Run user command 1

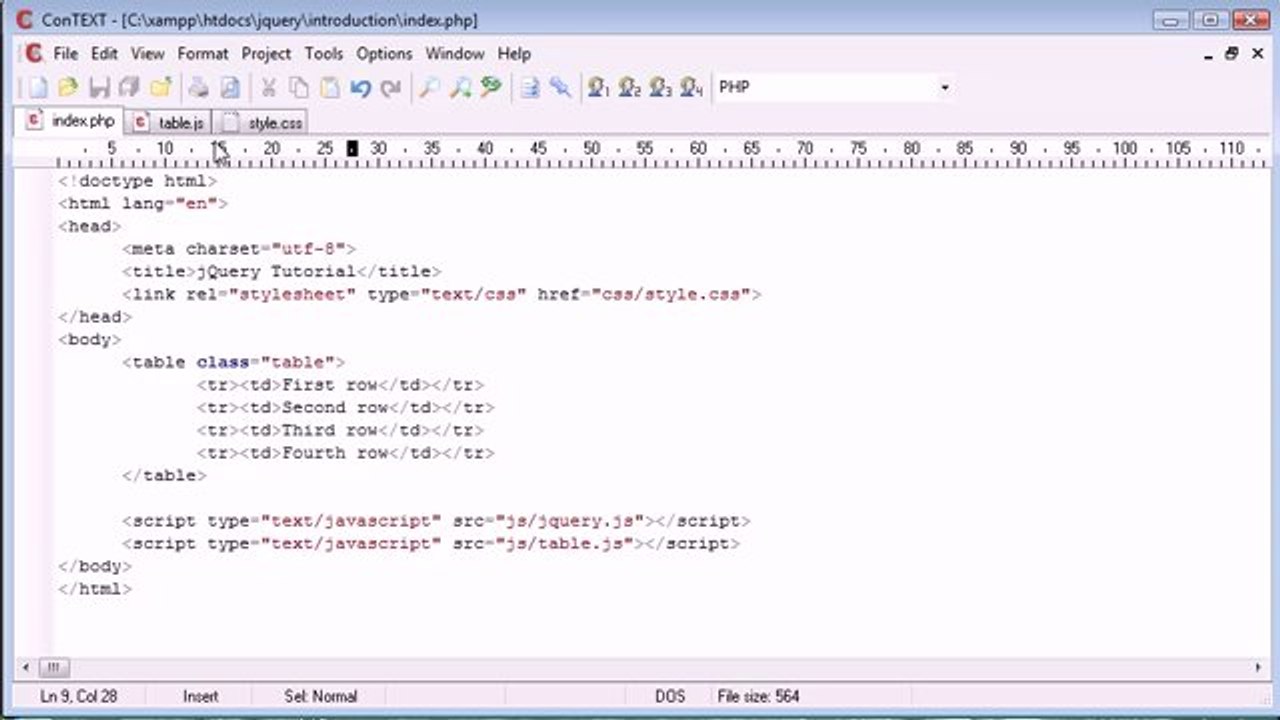click(598, 88)
